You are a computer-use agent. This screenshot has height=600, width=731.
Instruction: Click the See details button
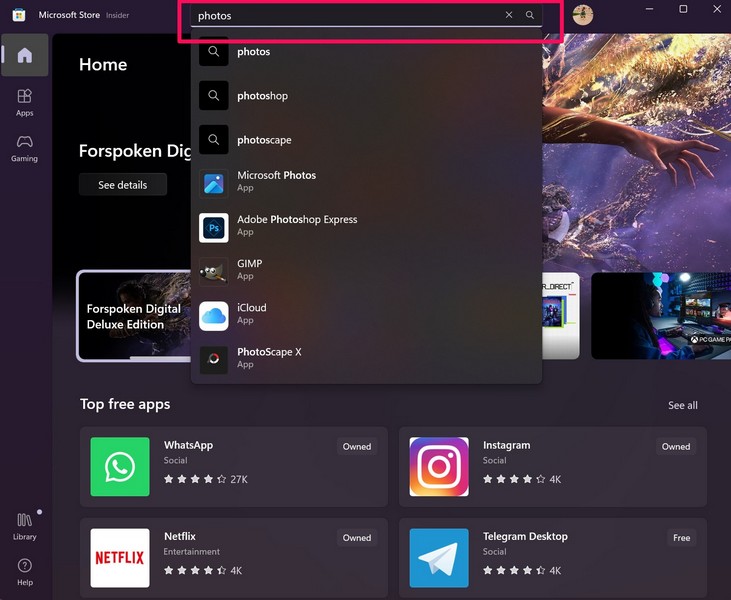point(122,185)
